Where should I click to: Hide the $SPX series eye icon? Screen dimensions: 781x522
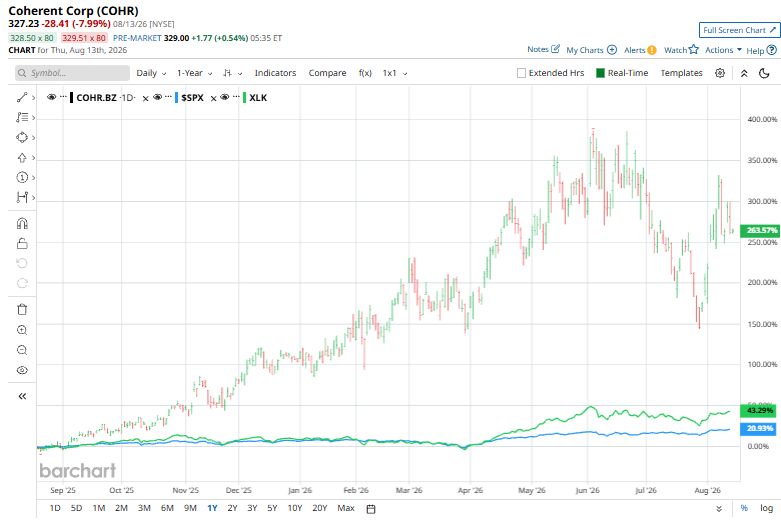pos(157,97)
